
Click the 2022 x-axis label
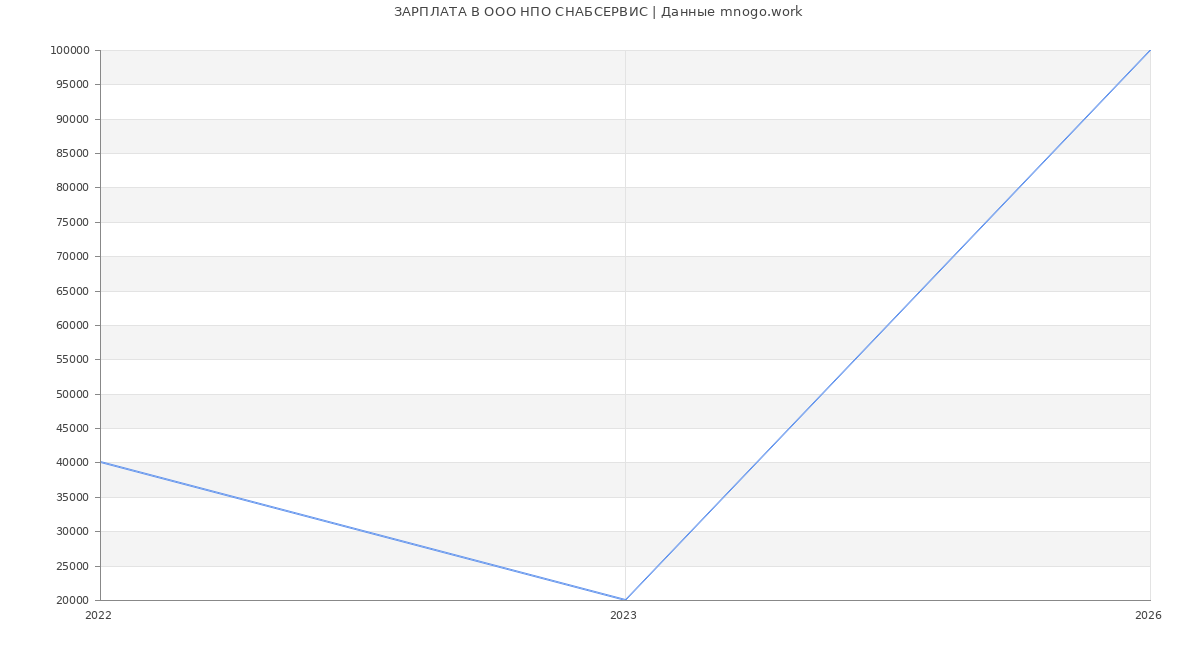click(x=98, y=616)
